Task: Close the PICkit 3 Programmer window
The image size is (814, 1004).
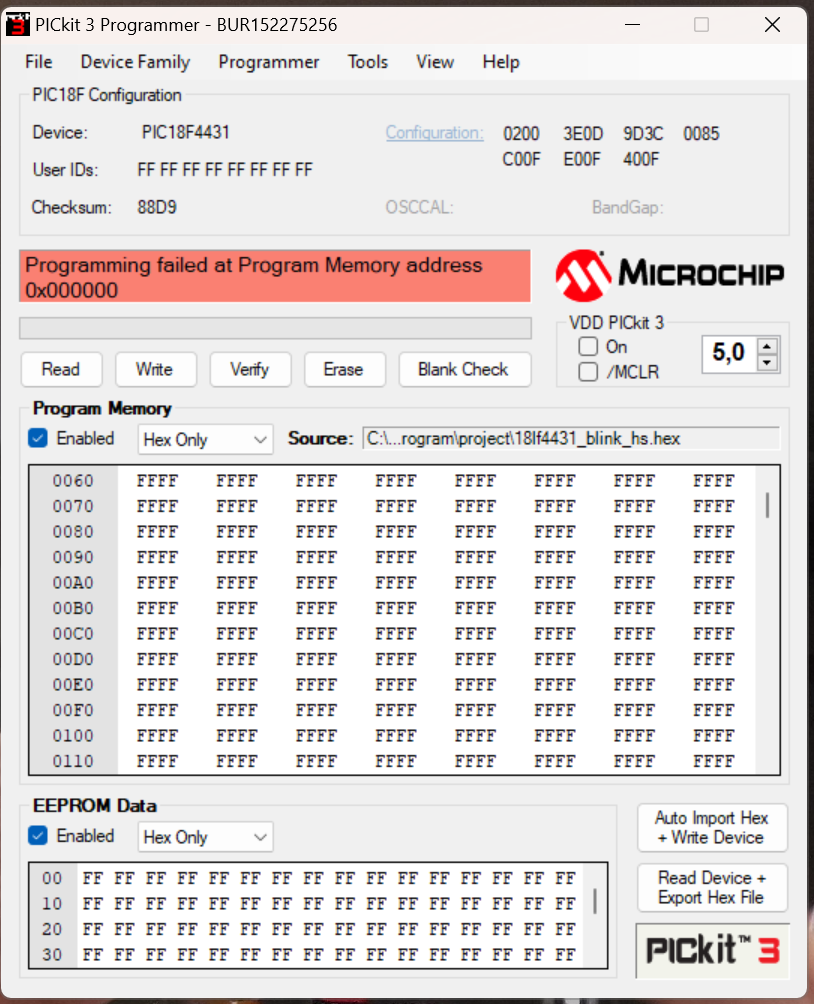Action: tap(772, 25)
